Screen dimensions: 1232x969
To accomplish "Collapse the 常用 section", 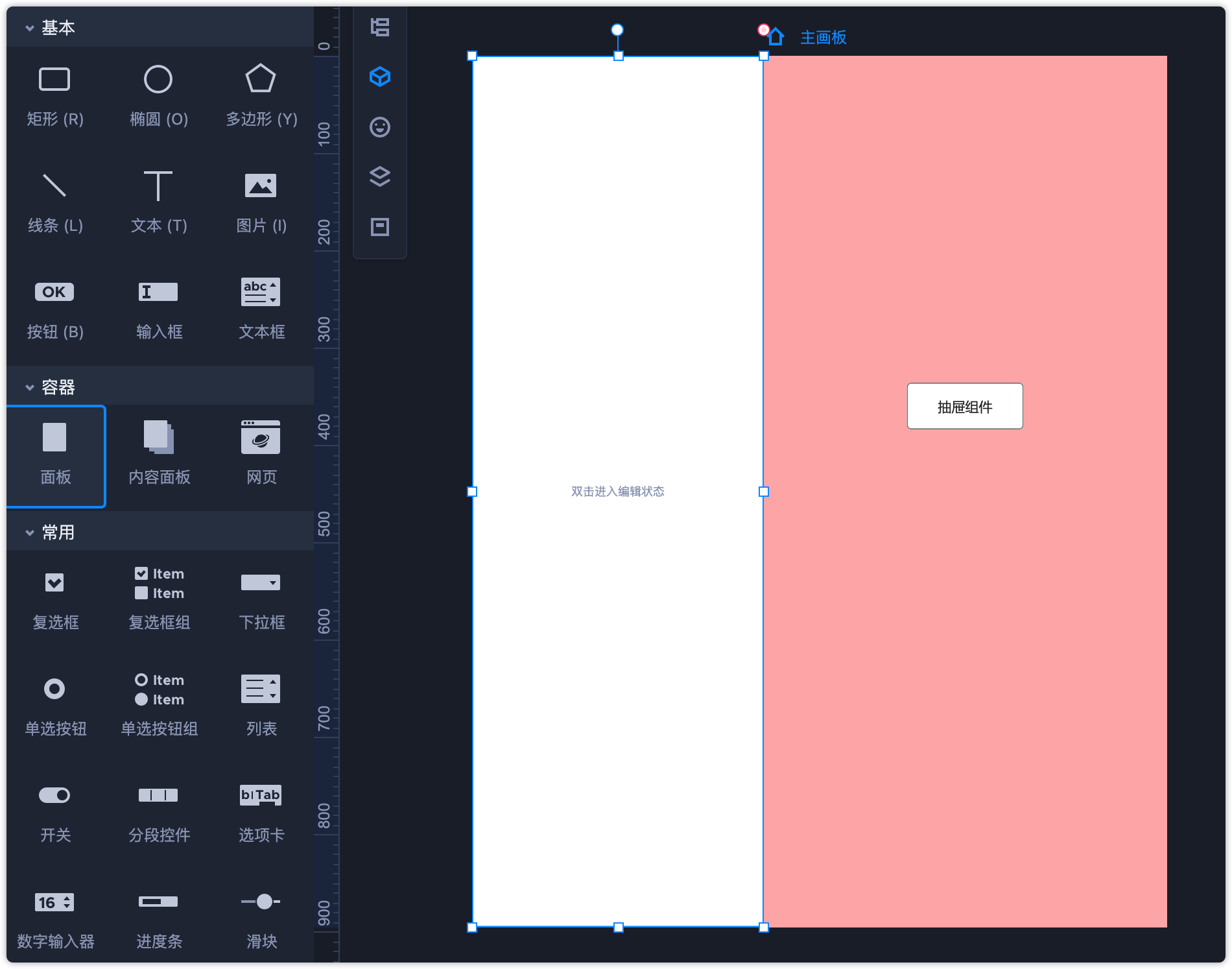I will pyautogui.click(x=30, y=532).
